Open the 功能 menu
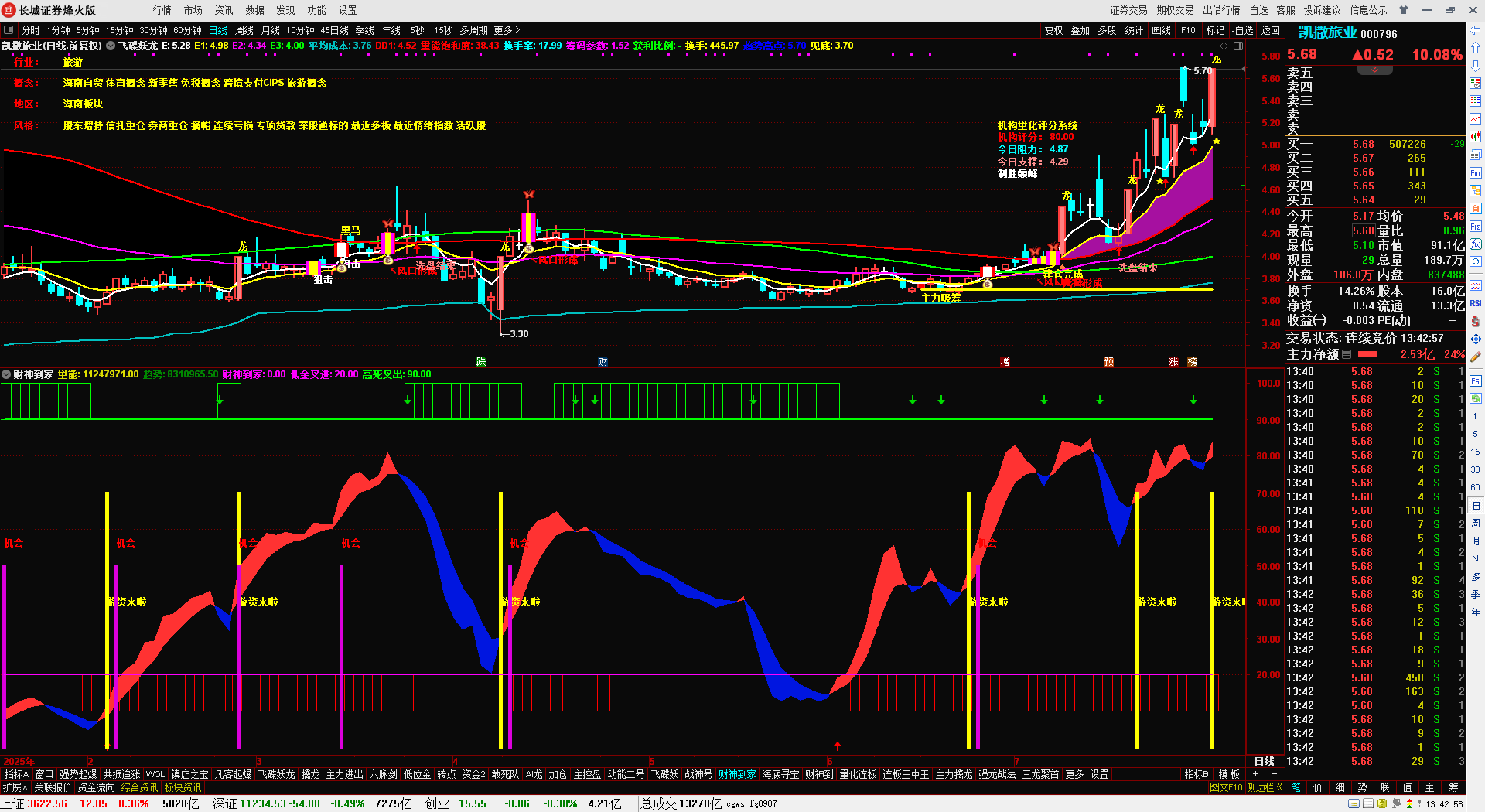The height and width of the screenshot is (812, 1485). 317,10
